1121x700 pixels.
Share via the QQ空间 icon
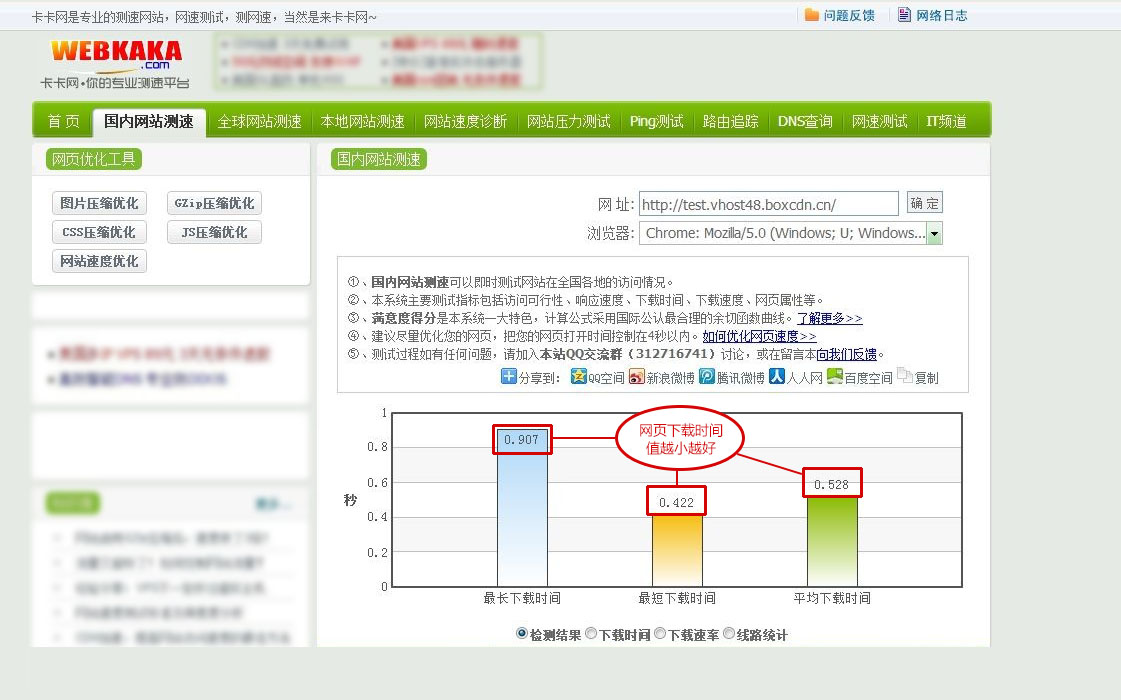pyautogui.click(x=578, y=376)
